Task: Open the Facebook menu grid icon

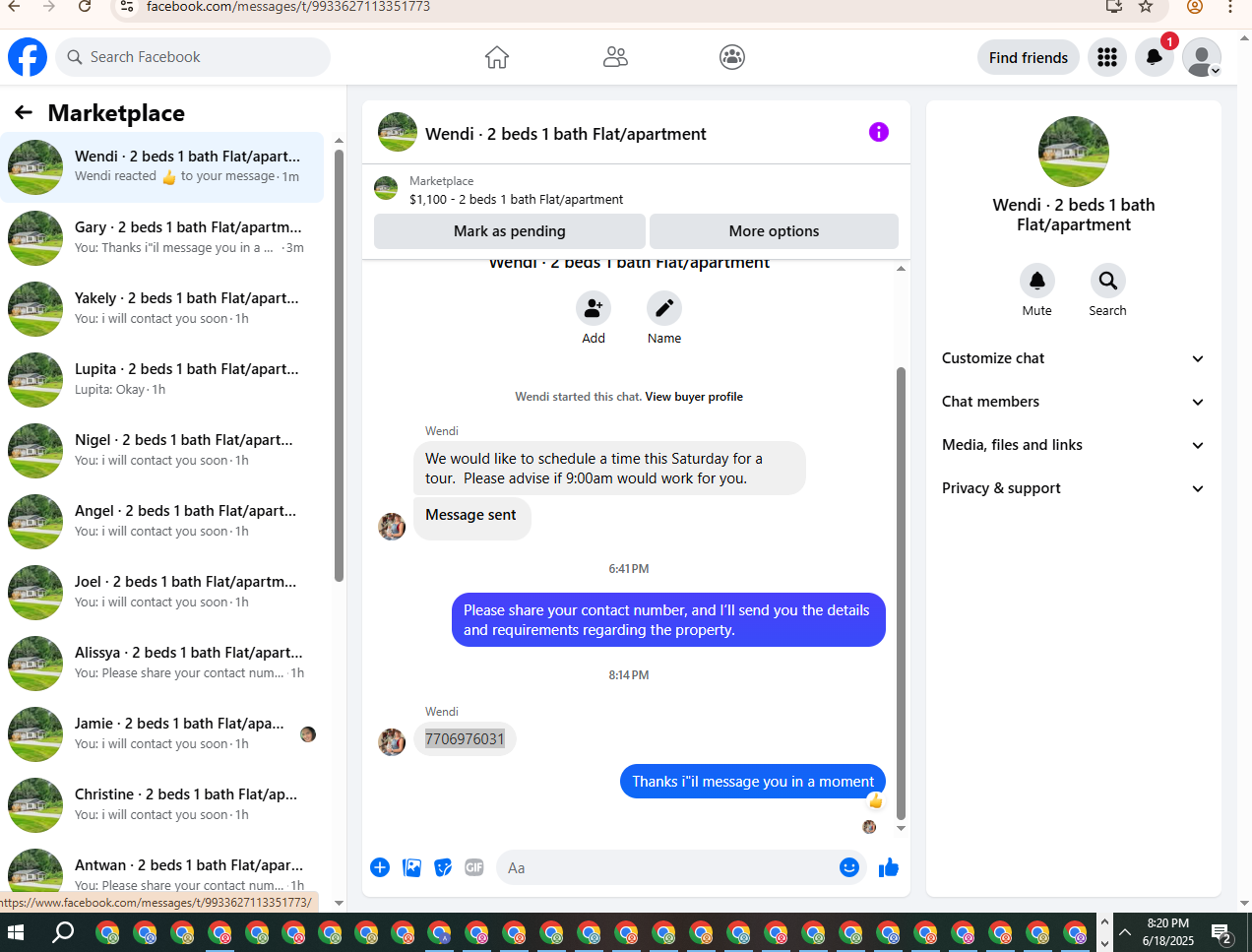Action: (x=1107, y=57)
